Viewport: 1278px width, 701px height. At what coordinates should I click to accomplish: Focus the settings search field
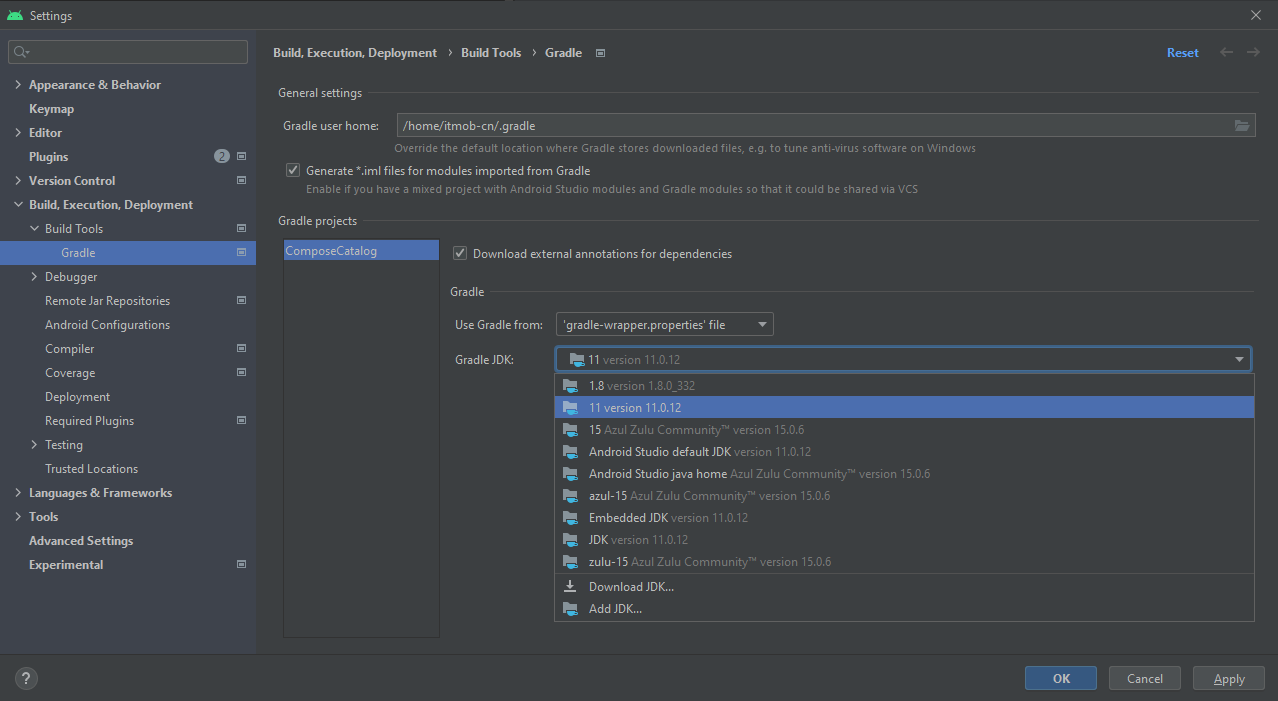click(128, 52)
